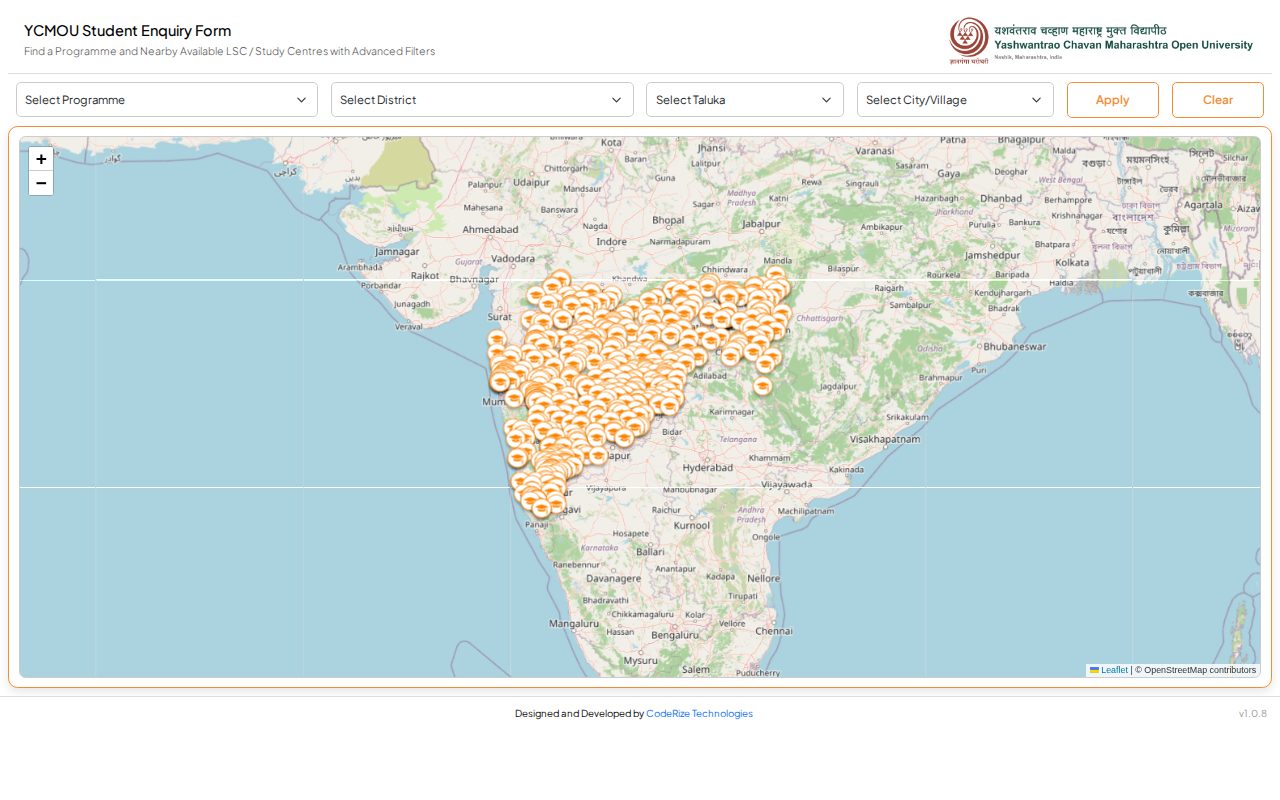
Task: Click the Kurnool label on the map
Action: (692, 525)
